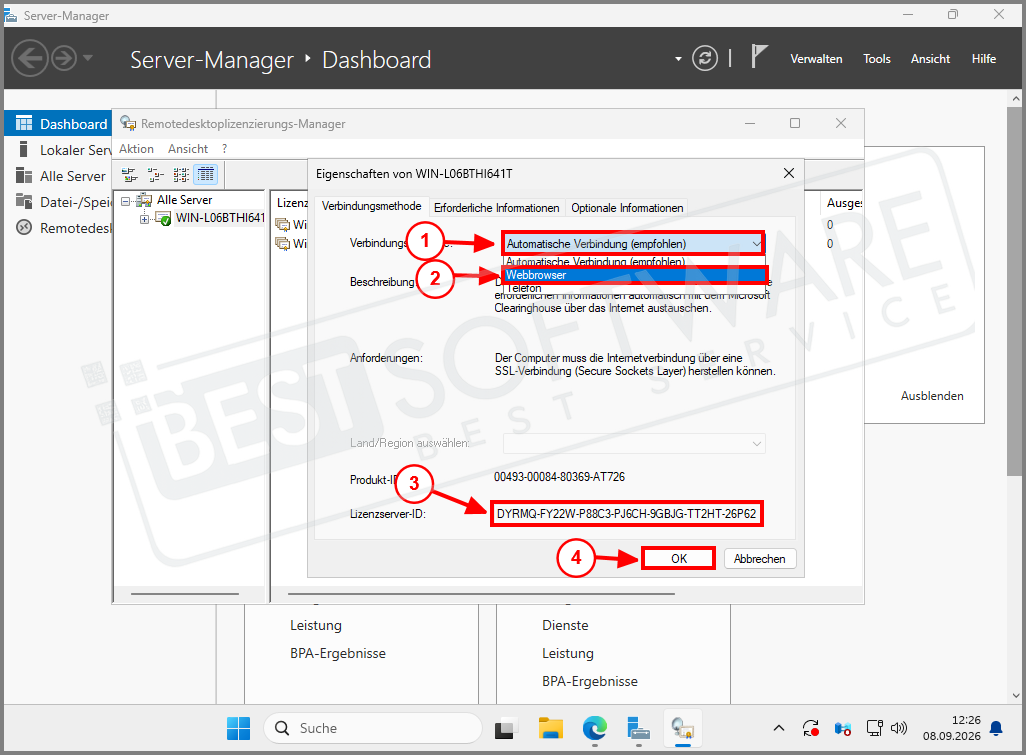Open the ? help menu
The width and height of the screenshot is (1027, 756).
[x=225, y=149]
